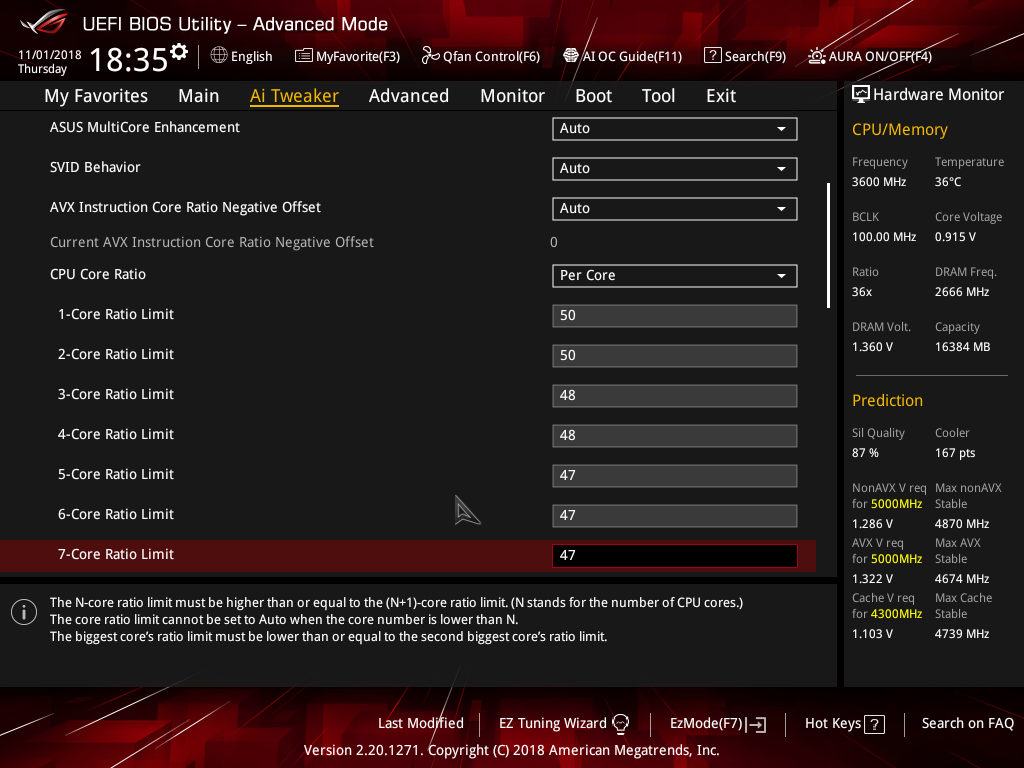This screenshot has height=768, width=1024.
Task: Click the Hot Keys question mark icon
Action: coord(874,724)
